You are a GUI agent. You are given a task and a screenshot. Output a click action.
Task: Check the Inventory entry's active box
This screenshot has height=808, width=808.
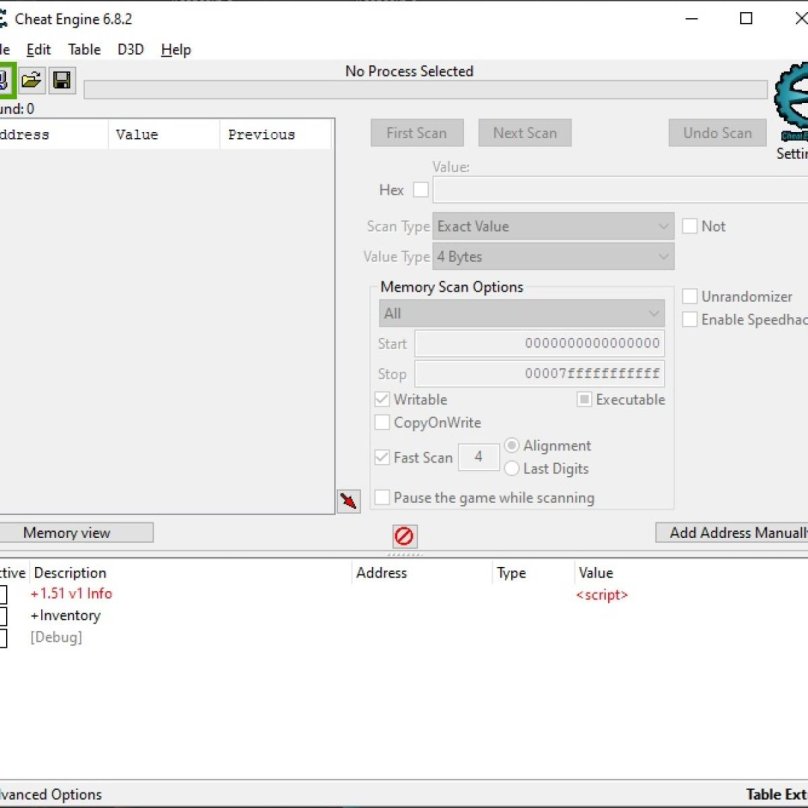2,616
